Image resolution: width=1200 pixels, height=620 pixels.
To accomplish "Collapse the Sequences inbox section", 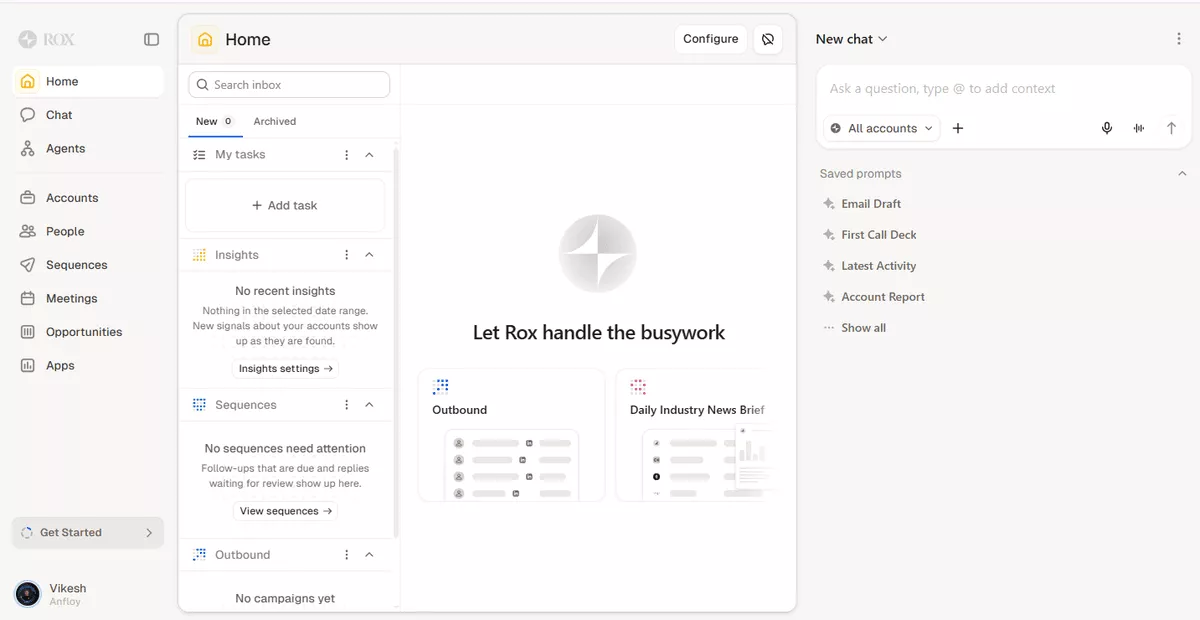I will pyautogui.click(x=369, y=405).
